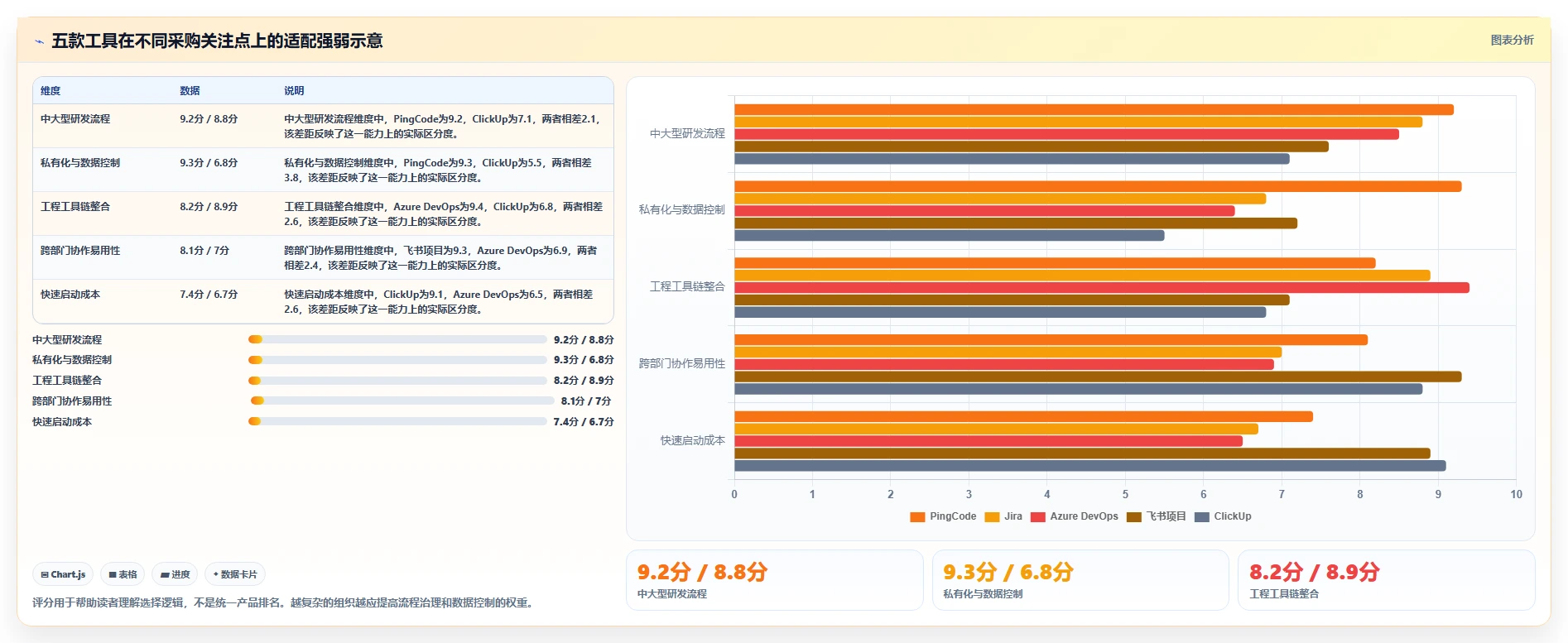
Task: Click PingCode bar in 中大型研发流程 group
Action: [x=1094, y=110]
